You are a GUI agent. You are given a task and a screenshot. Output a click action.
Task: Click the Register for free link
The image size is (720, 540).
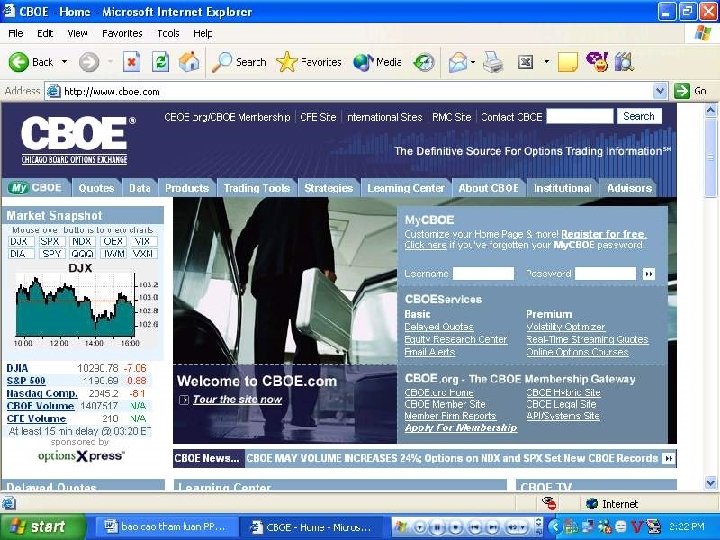(x=604, y=234)
